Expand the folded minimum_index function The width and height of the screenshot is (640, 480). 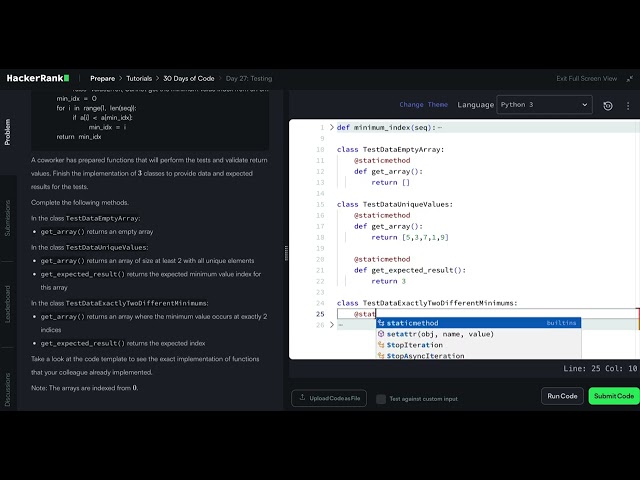[331, 127]
